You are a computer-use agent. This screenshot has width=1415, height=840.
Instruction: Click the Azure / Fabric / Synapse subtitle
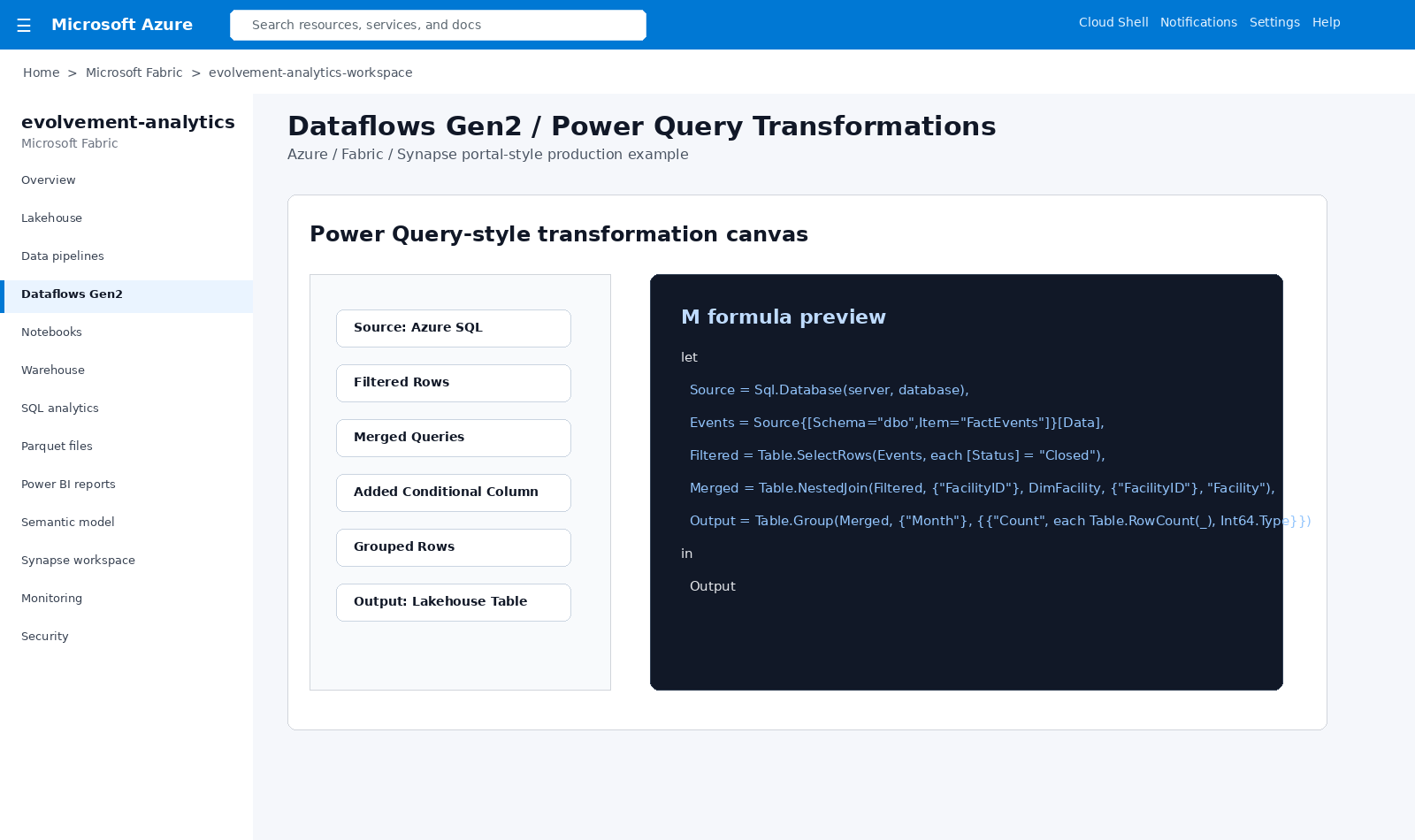[487, 154]
